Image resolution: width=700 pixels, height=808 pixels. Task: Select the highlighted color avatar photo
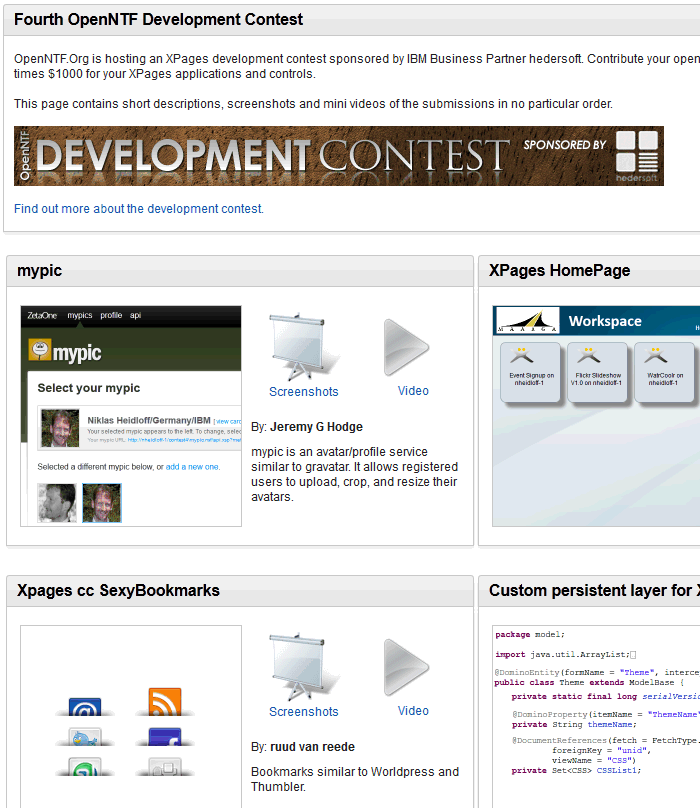tap(102, 503)
